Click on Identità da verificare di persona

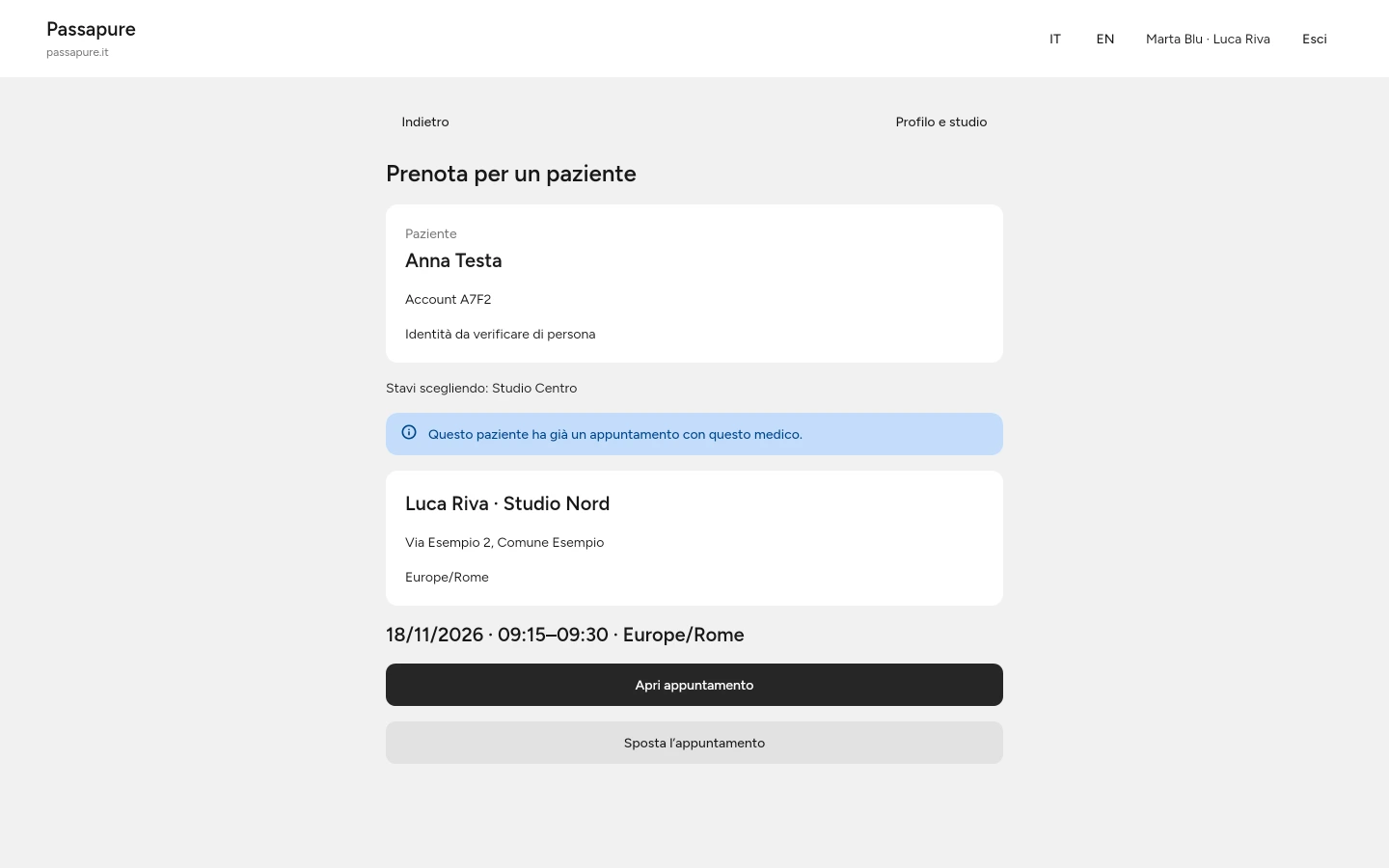(x=501, y=334)
